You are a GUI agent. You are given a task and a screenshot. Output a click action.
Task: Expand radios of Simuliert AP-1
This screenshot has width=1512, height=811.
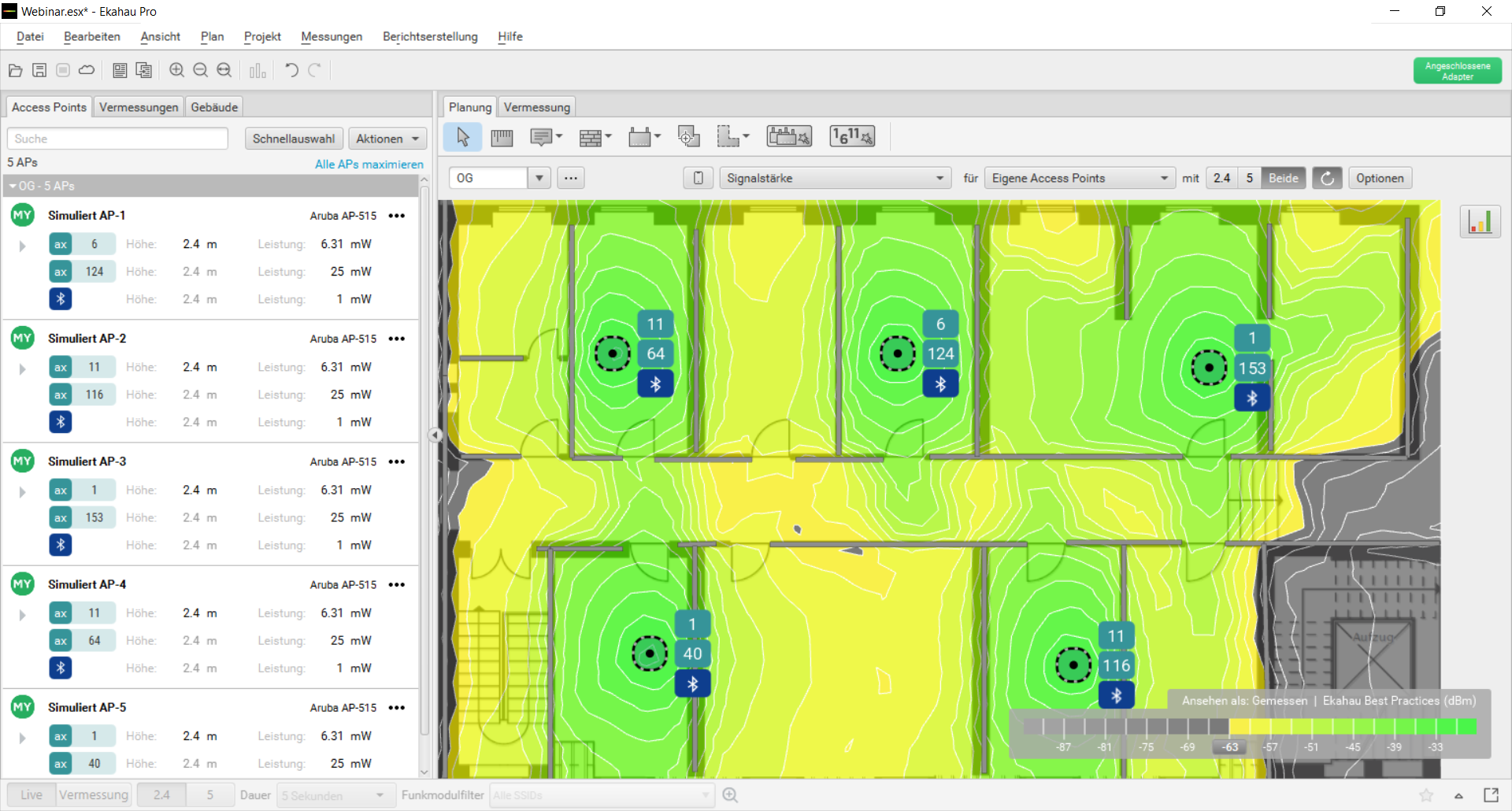pyautogui.click(x=22, y=246)
